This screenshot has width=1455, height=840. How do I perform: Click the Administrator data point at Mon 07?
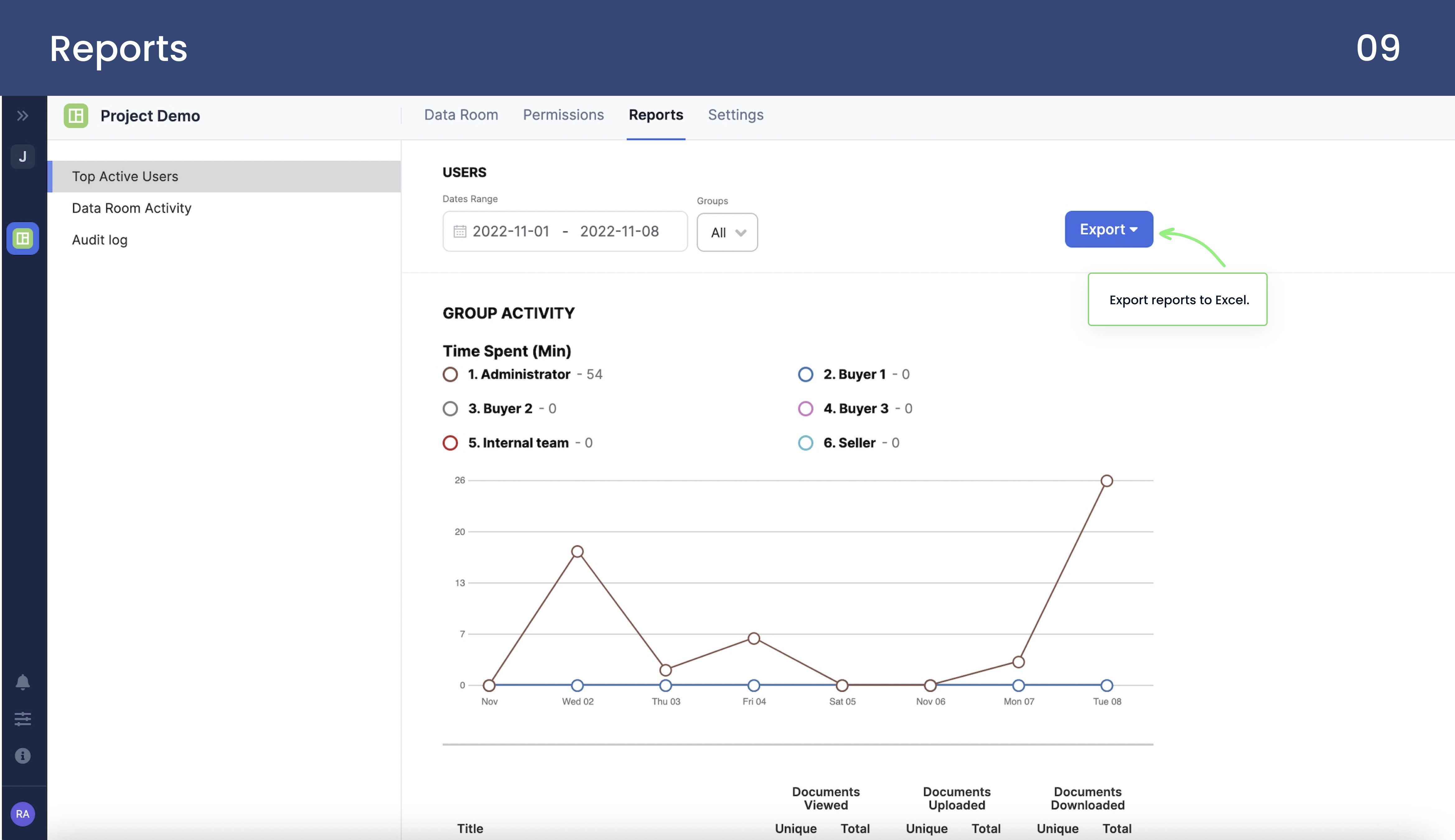(1018, 662)
